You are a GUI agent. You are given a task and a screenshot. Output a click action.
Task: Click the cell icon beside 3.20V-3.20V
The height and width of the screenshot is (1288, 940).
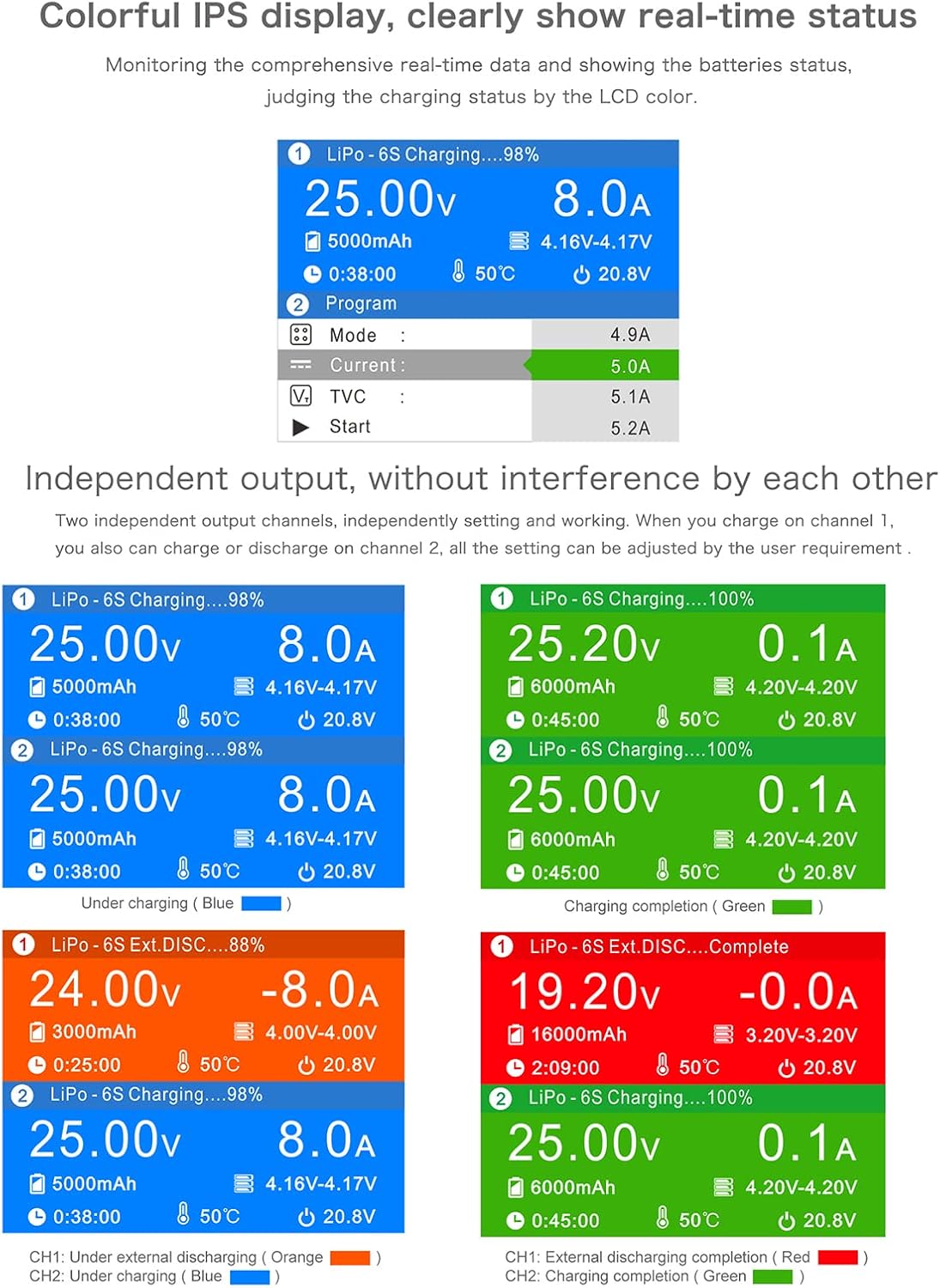(x=724, y=1035)
